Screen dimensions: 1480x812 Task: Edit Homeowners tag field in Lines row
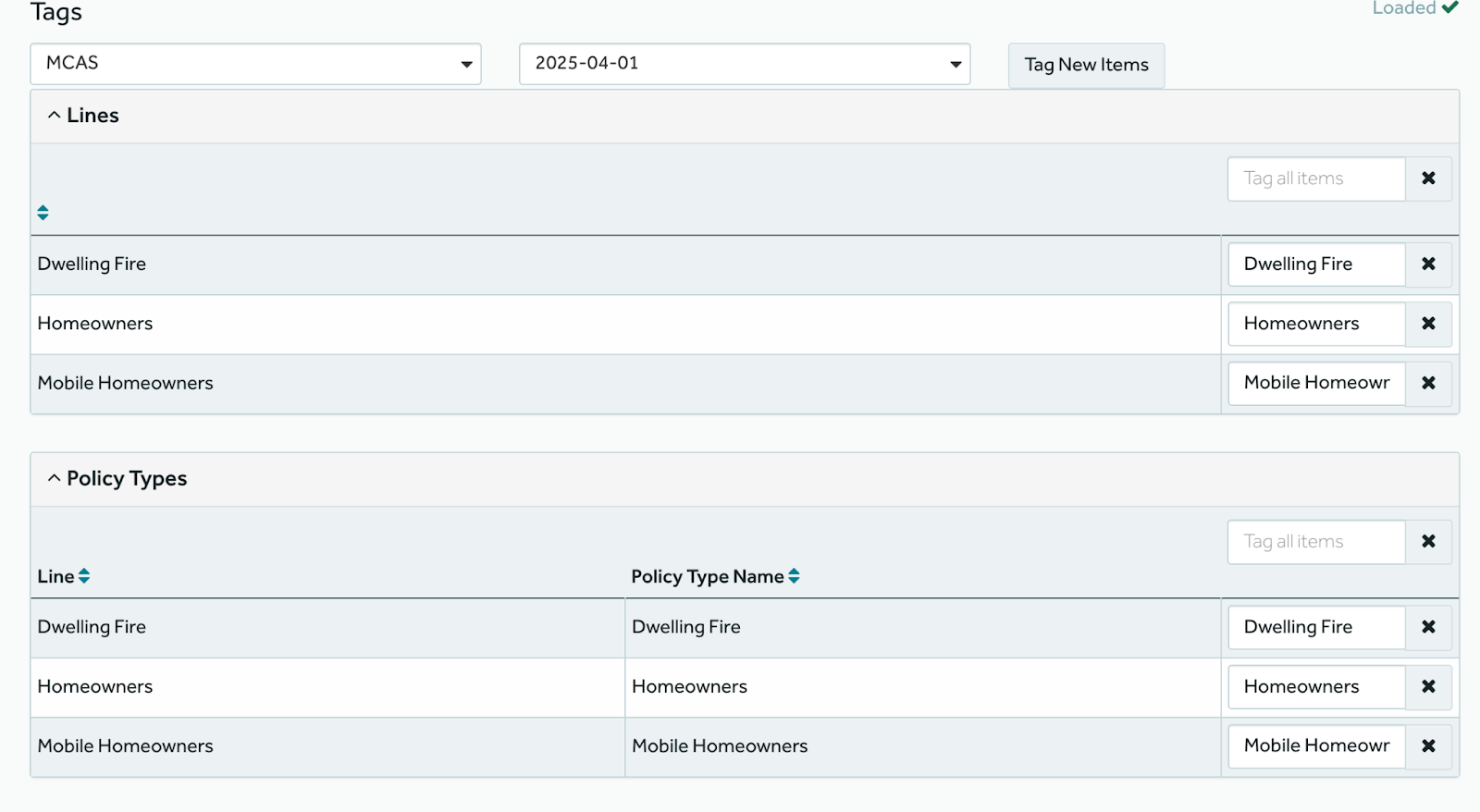pyautogui.click(x=1315, y=324)
